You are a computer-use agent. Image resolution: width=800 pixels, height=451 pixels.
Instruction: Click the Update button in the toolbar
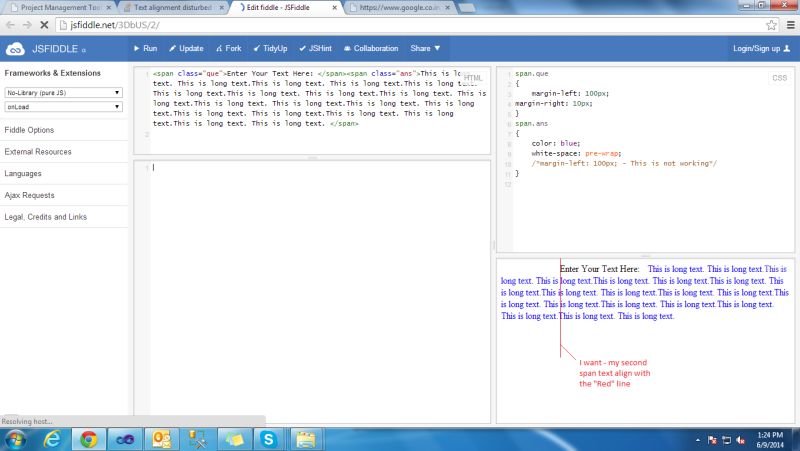(186, 48)
